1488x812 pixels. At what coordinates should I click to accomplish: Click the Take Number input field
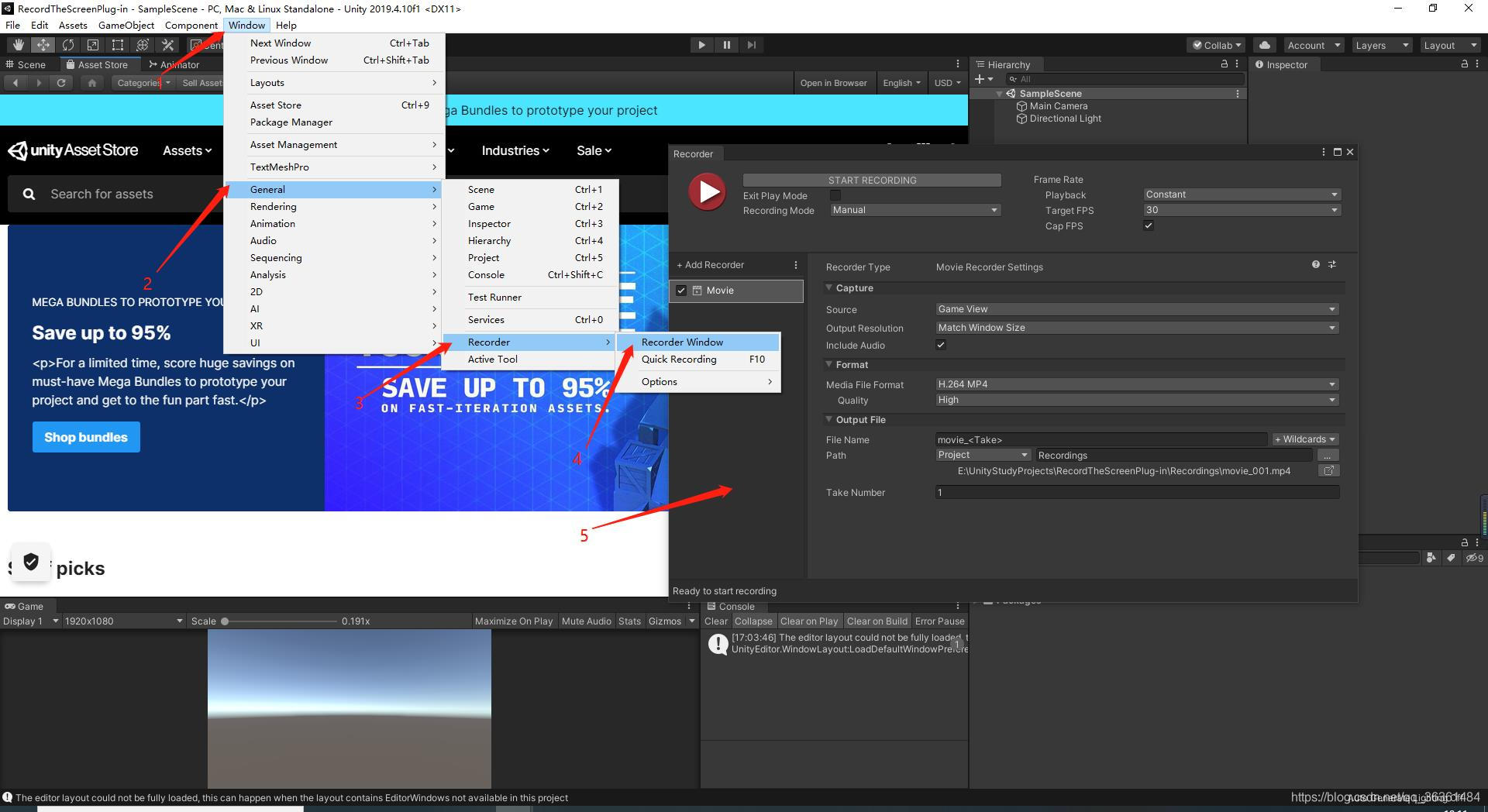[1137, 492]
